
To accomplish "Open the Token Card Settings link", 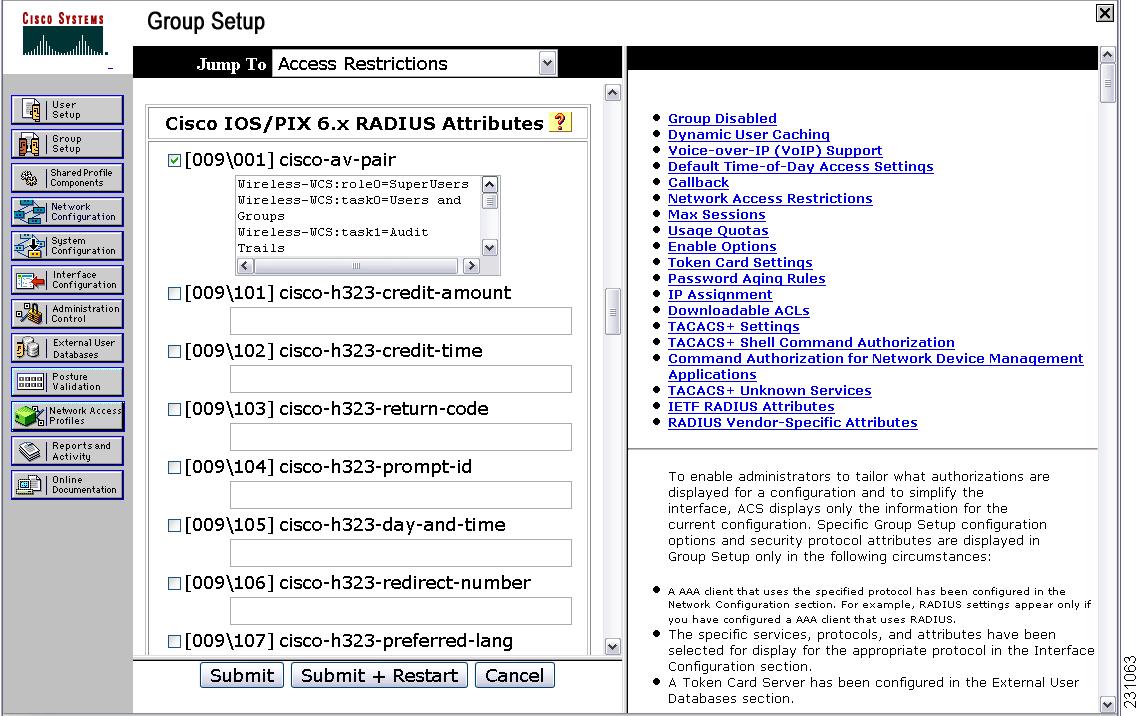I will 740,262.
